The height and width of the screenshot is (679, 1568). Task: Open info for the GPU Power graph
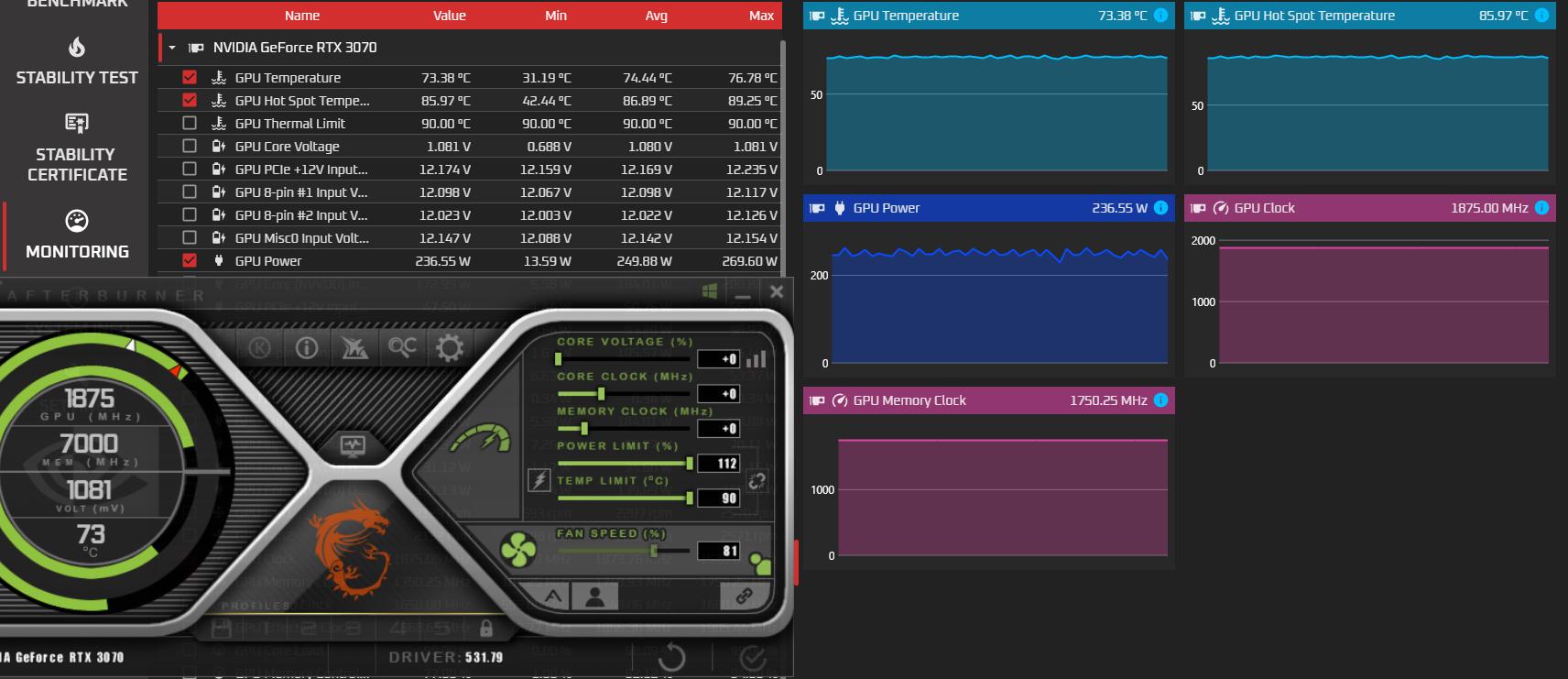click(1160, 208)
